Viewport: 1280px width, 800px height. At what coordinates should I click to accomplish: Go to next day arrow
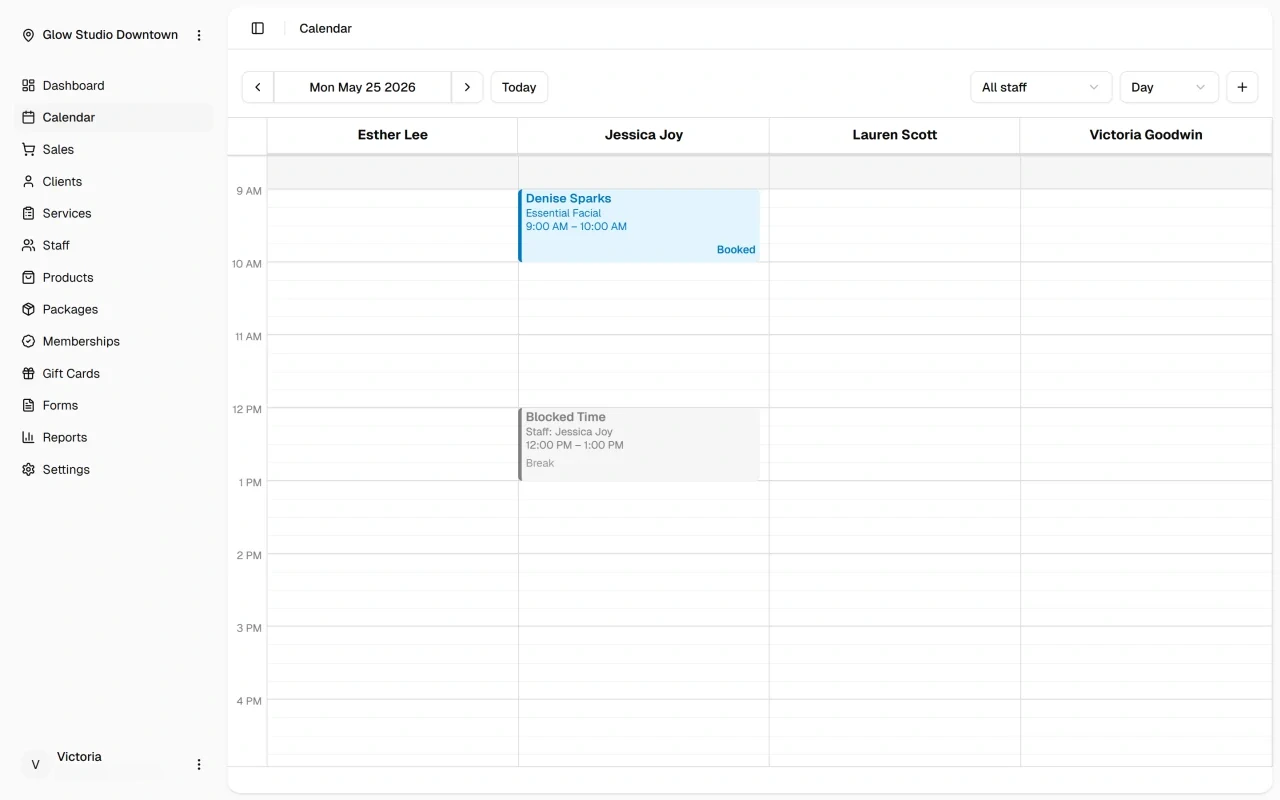[467, 87]
